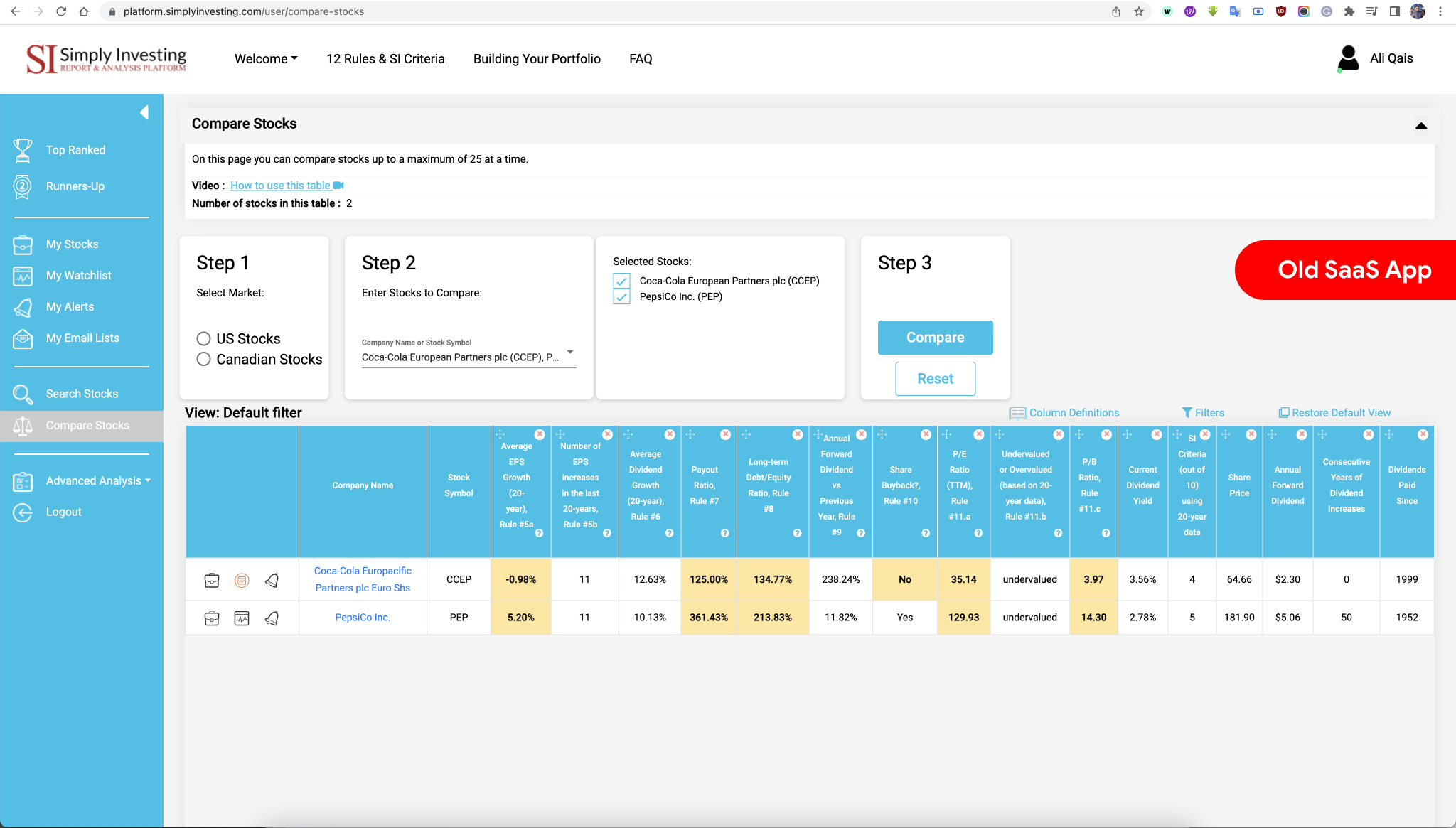Click the user profile avatar icon

pos(1348,58)
